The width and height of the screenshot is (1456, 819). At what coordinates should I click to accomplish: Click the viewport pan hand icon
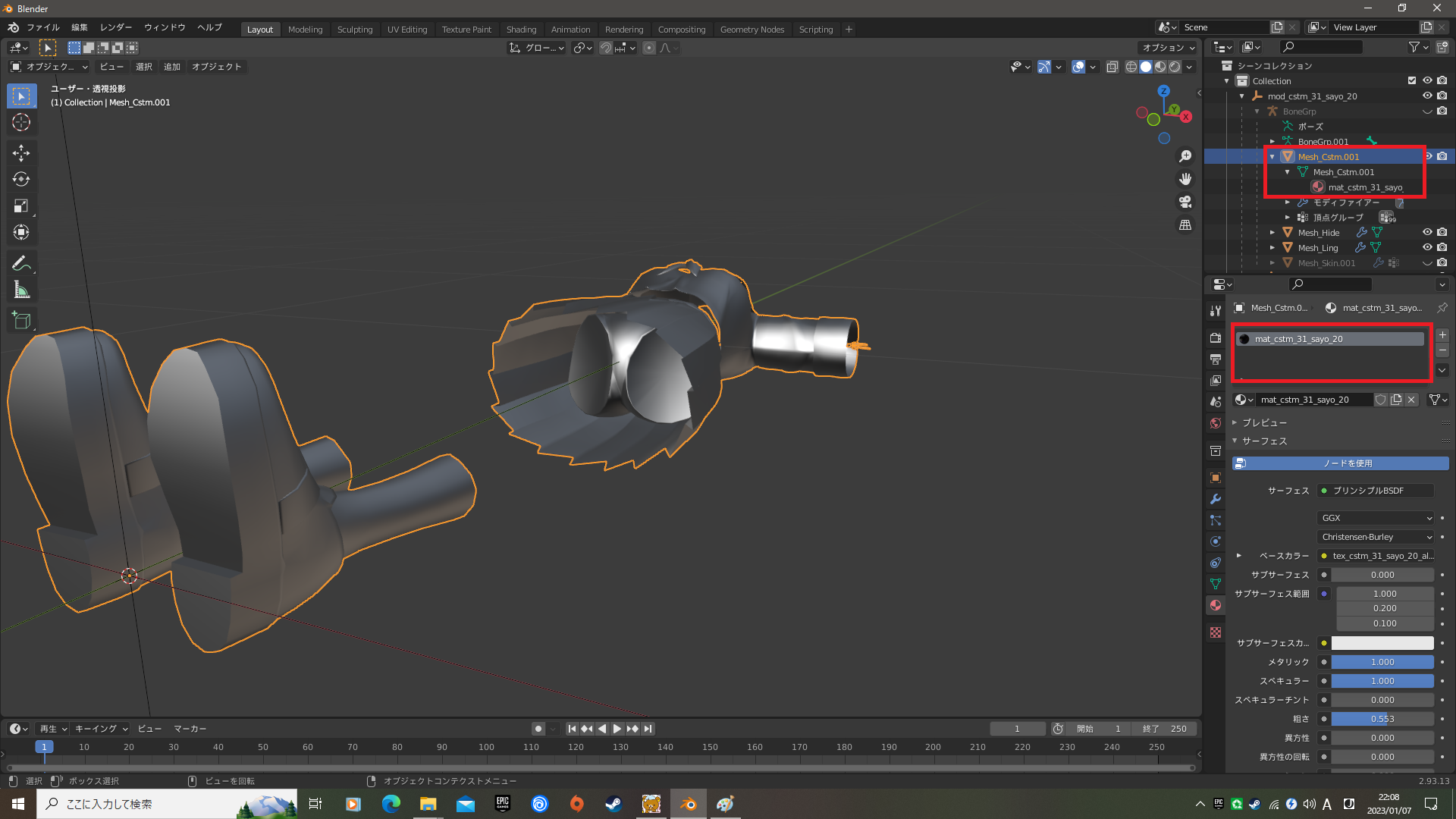pos(1185,179)
